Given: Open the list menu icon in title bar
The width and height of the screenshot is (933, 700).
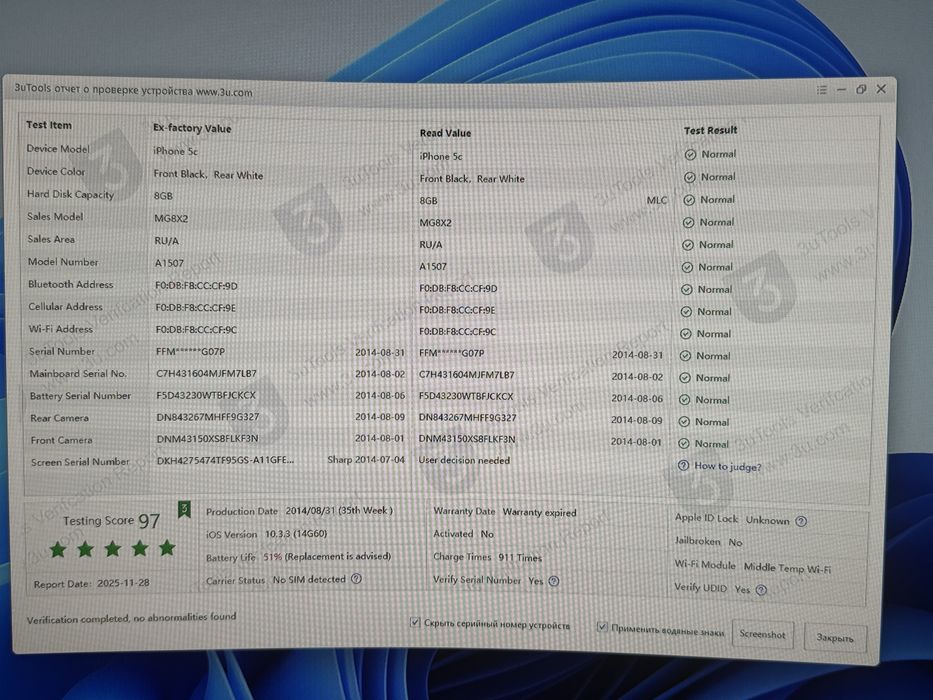Looking at the screenshot, I should (822, 90).
